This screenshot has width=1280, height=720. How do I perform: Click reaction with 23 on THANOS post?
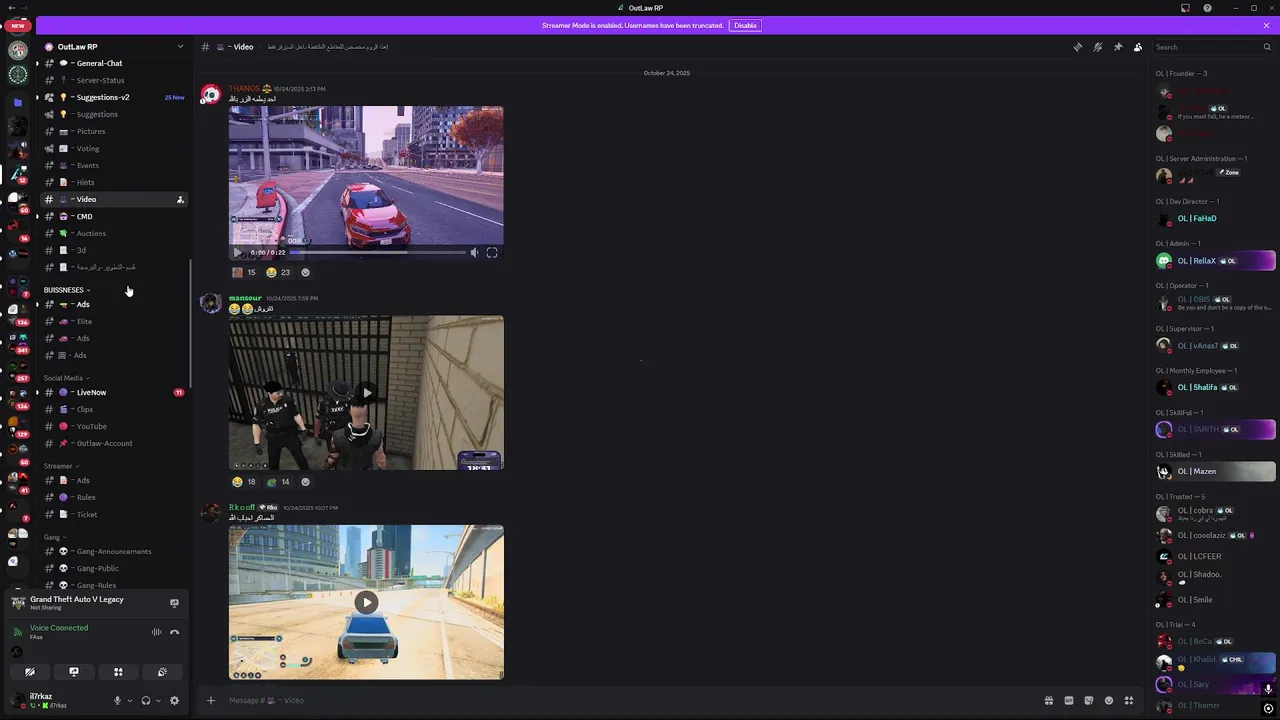278,272
